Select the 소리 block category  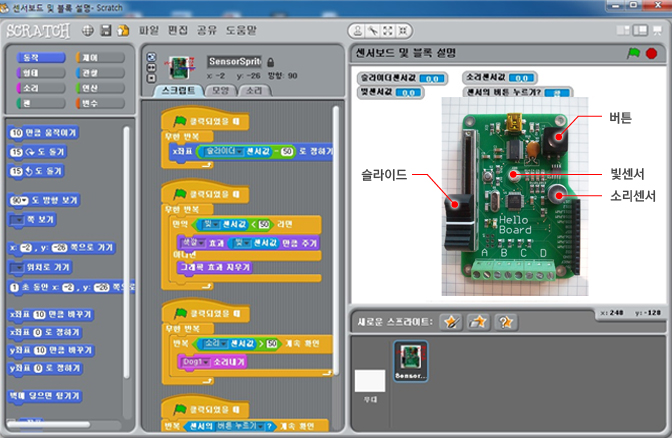(41, 88)
